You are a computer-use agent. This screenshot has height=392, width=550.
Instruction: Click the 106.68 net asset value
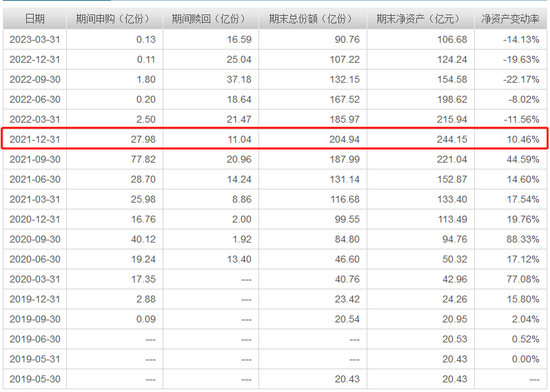click(452, 39)
